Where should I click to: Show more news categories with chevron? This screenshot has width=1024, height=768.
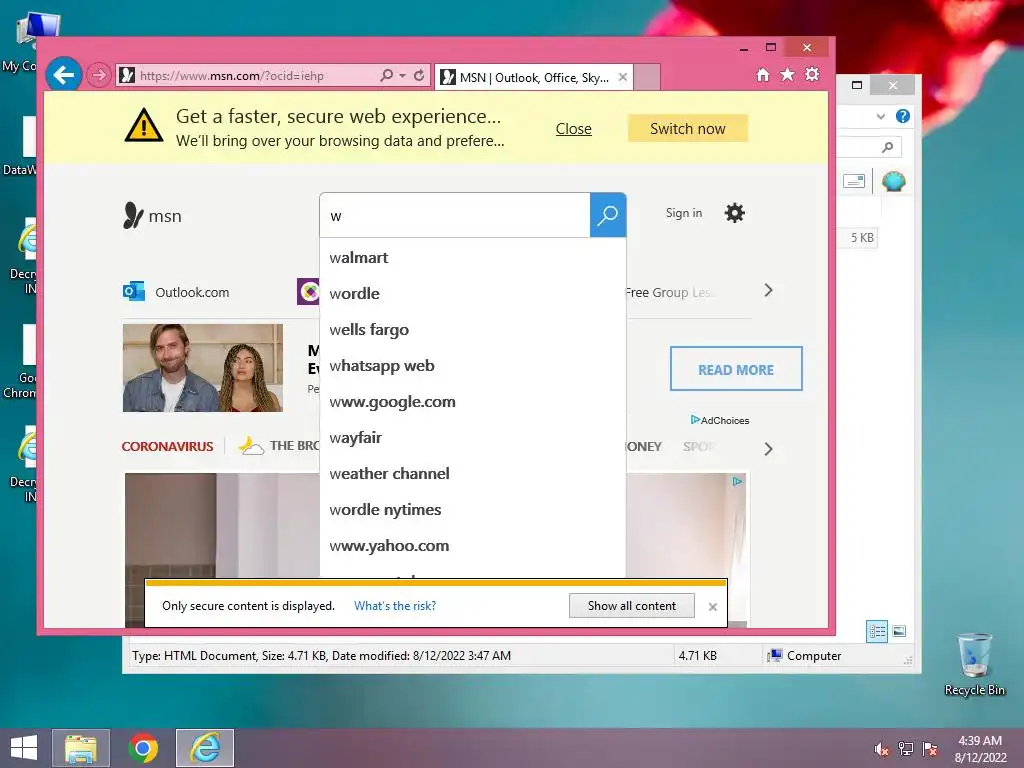pyautogui.click(x=768, y=449)
